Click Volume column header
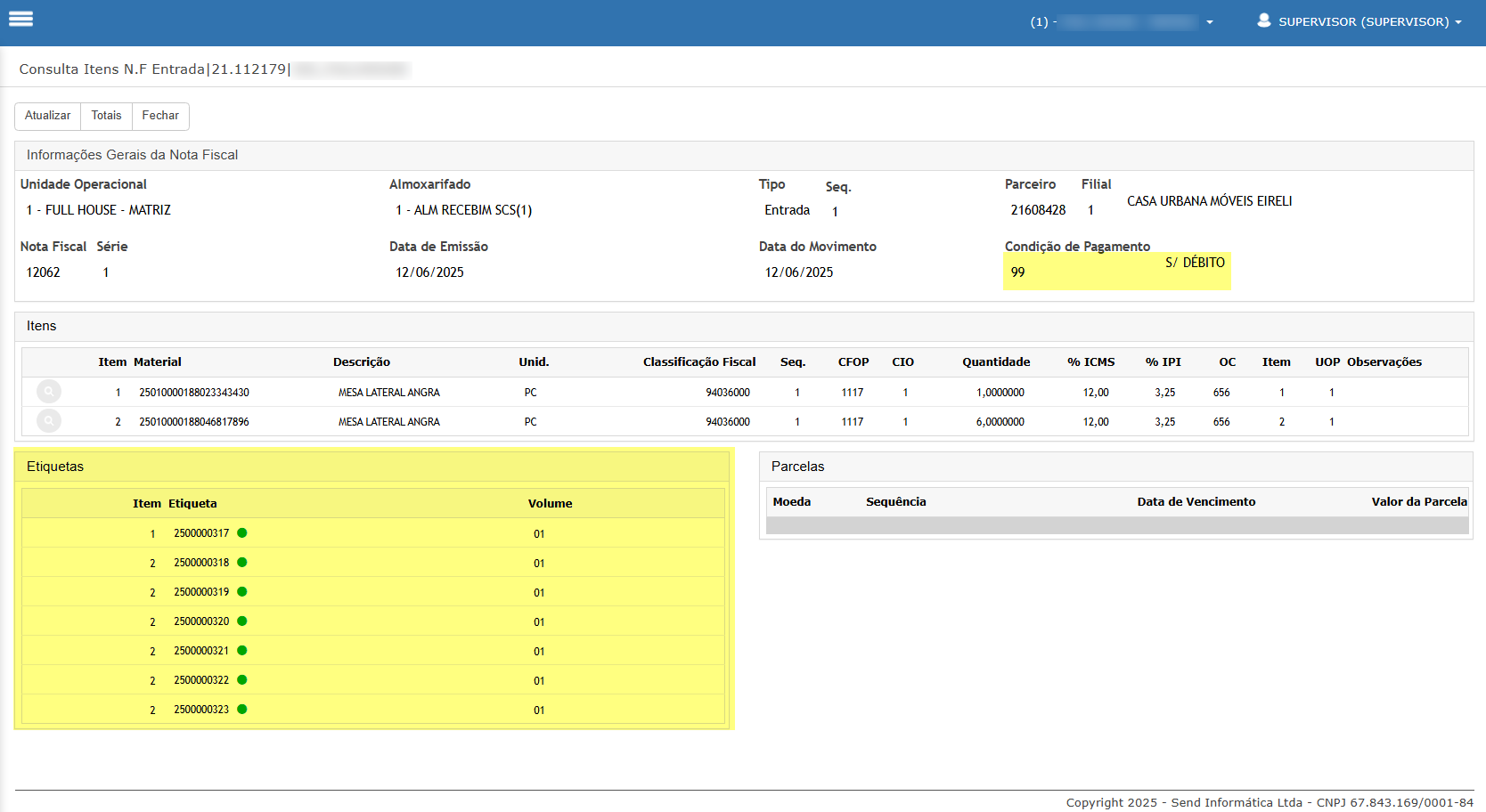This screenshot has width=1486, height=812. click(x=551, y=504)
